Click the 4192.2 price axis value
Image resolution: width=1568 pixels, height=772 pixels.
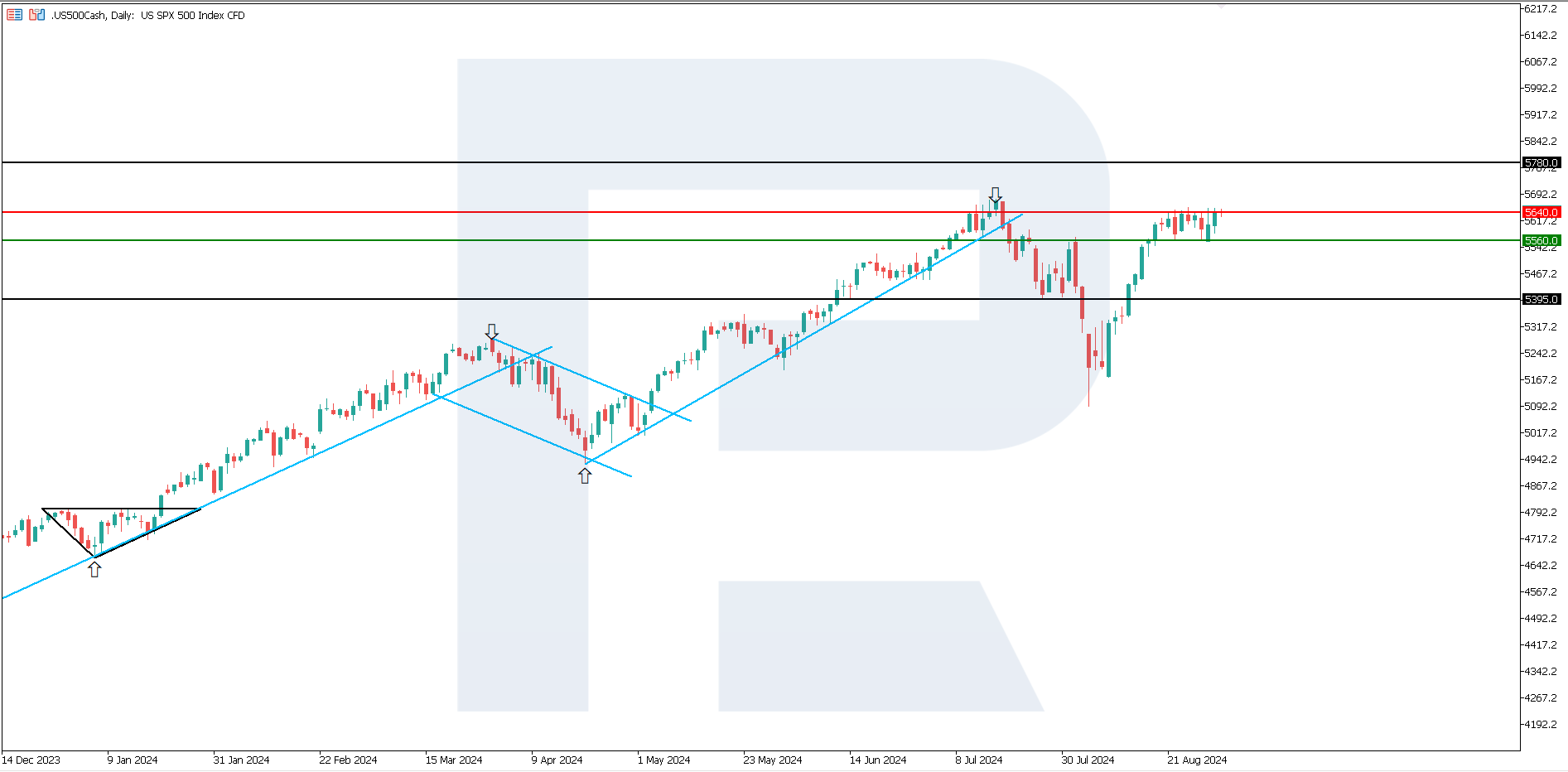tap(1541, 725)
